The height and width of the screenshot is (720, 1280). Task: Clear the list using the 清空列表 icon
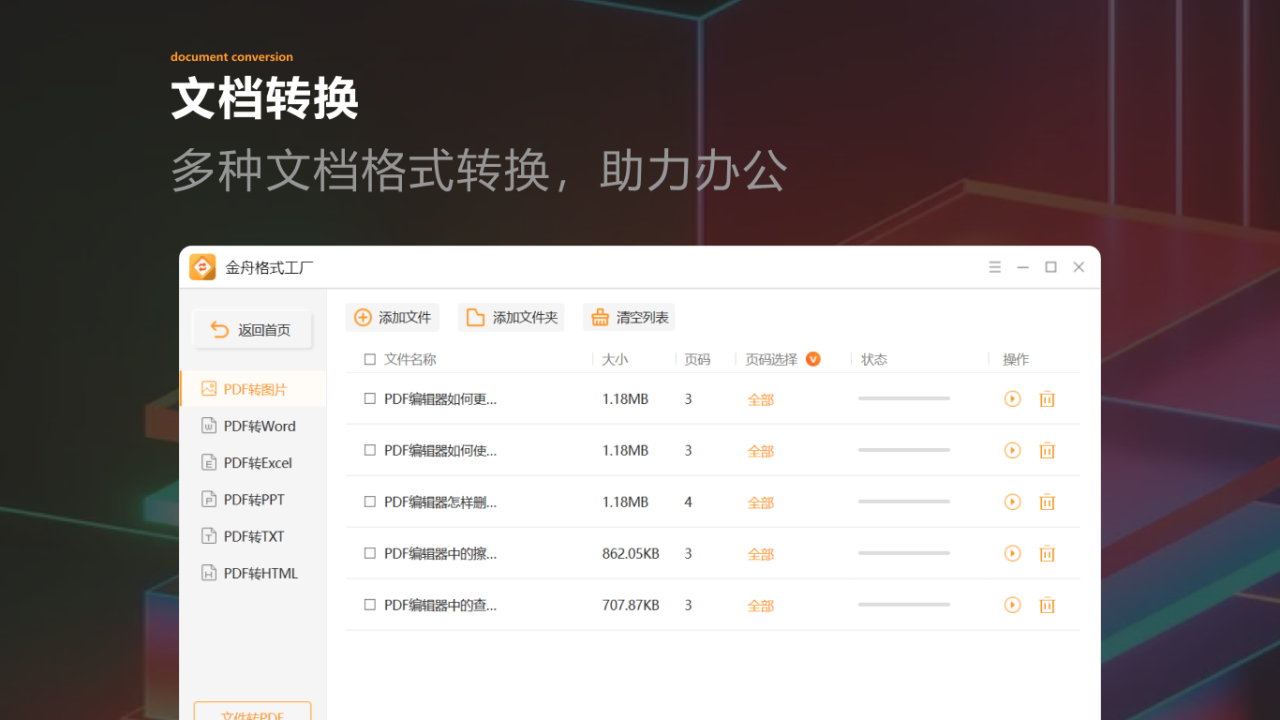point(600,317)
